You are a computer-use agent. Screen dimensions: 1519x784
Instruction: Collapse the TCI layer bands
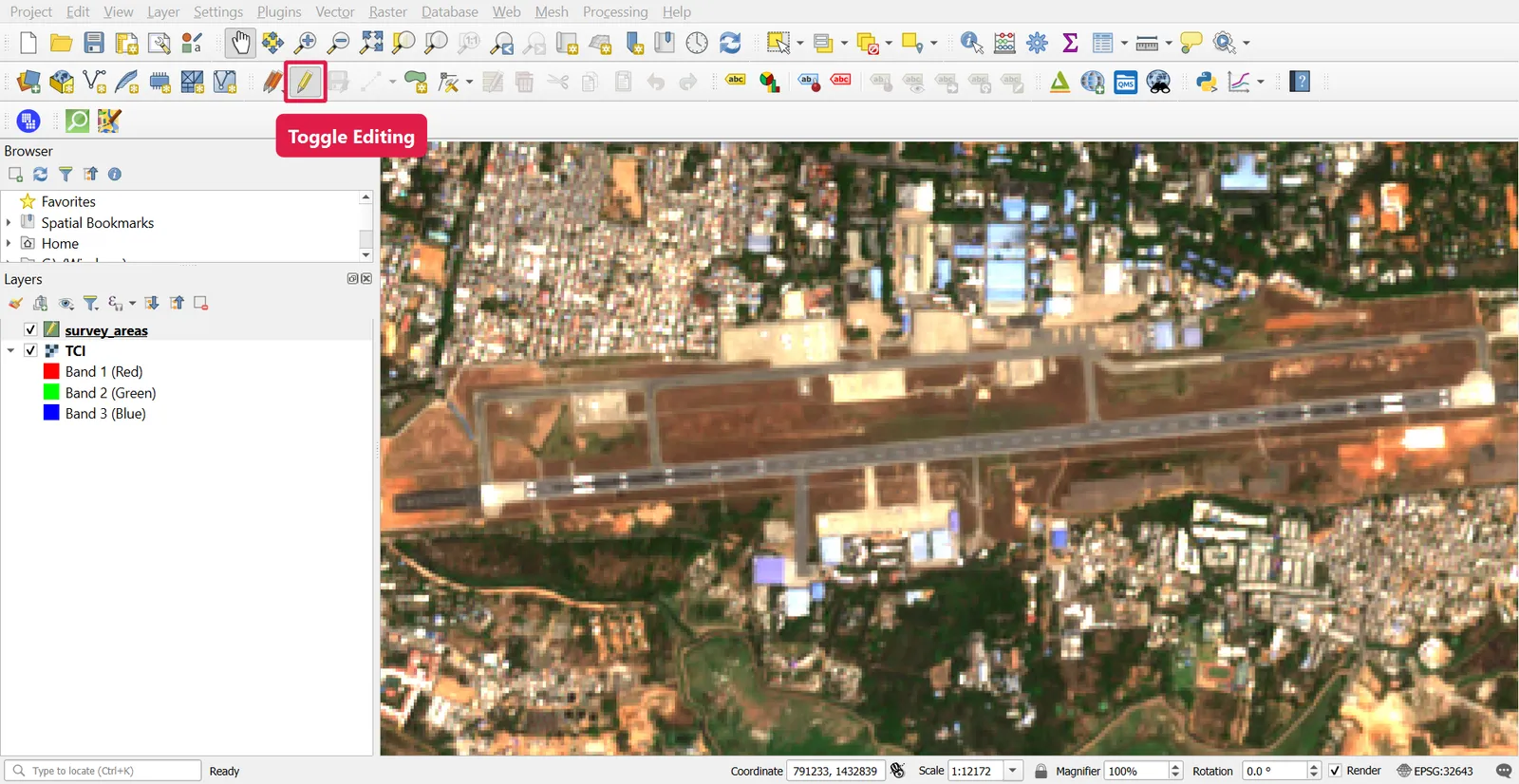[x=10, y=350]
